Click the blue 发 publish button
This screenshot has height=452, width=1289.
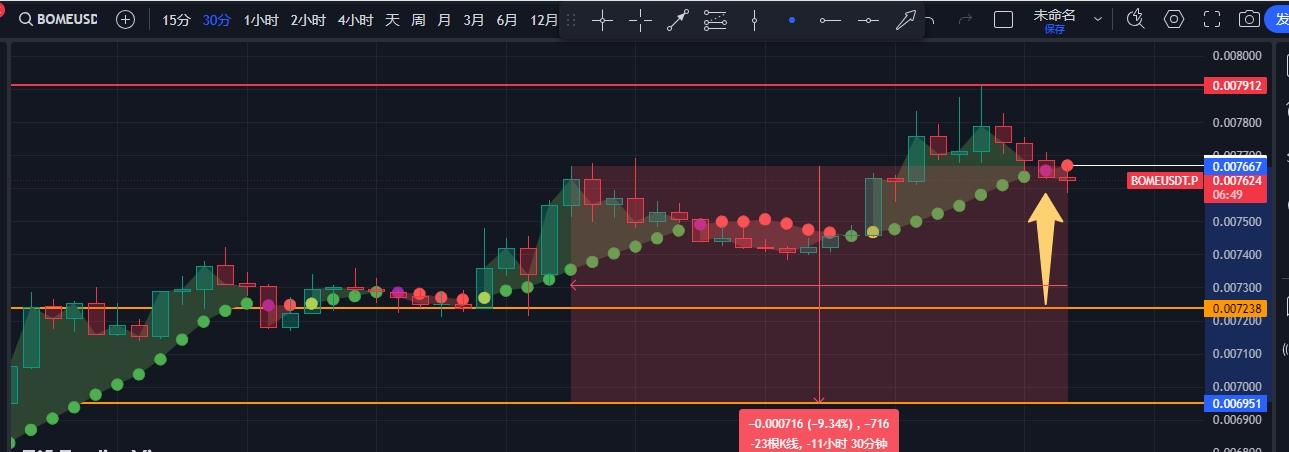coord(1278,19)
